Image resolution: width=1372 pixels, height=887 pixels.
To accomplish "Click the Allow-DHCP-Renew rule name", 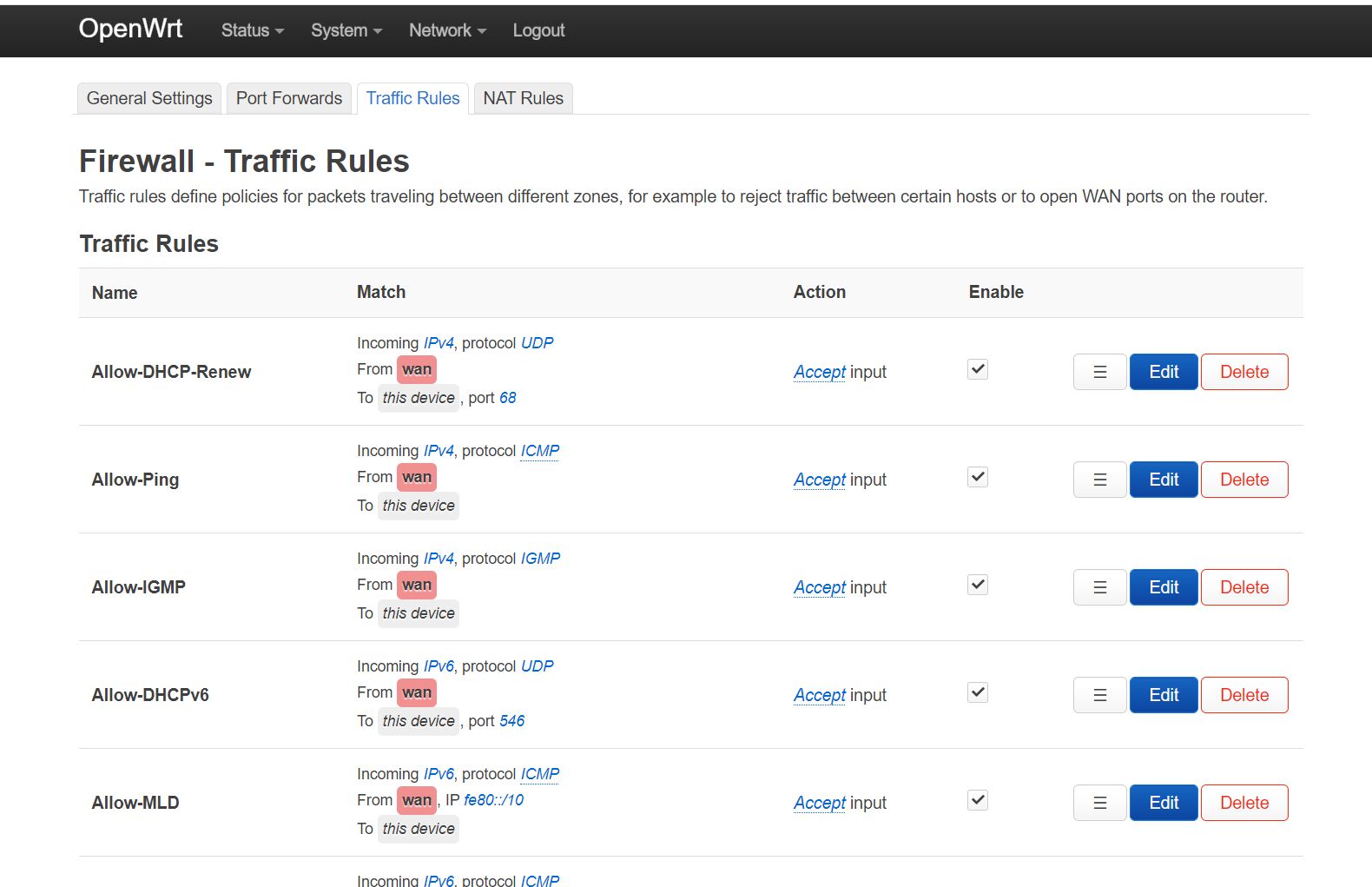I will coord(171,372).
